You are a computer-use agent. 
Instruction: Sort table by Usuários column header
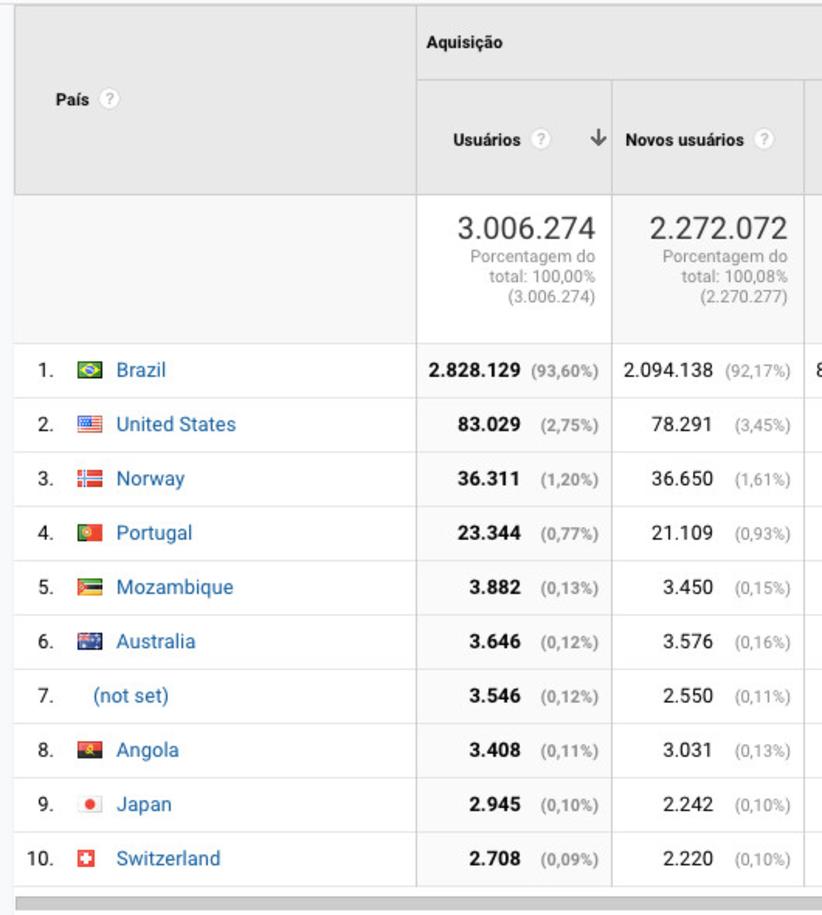tap(487, 140)
